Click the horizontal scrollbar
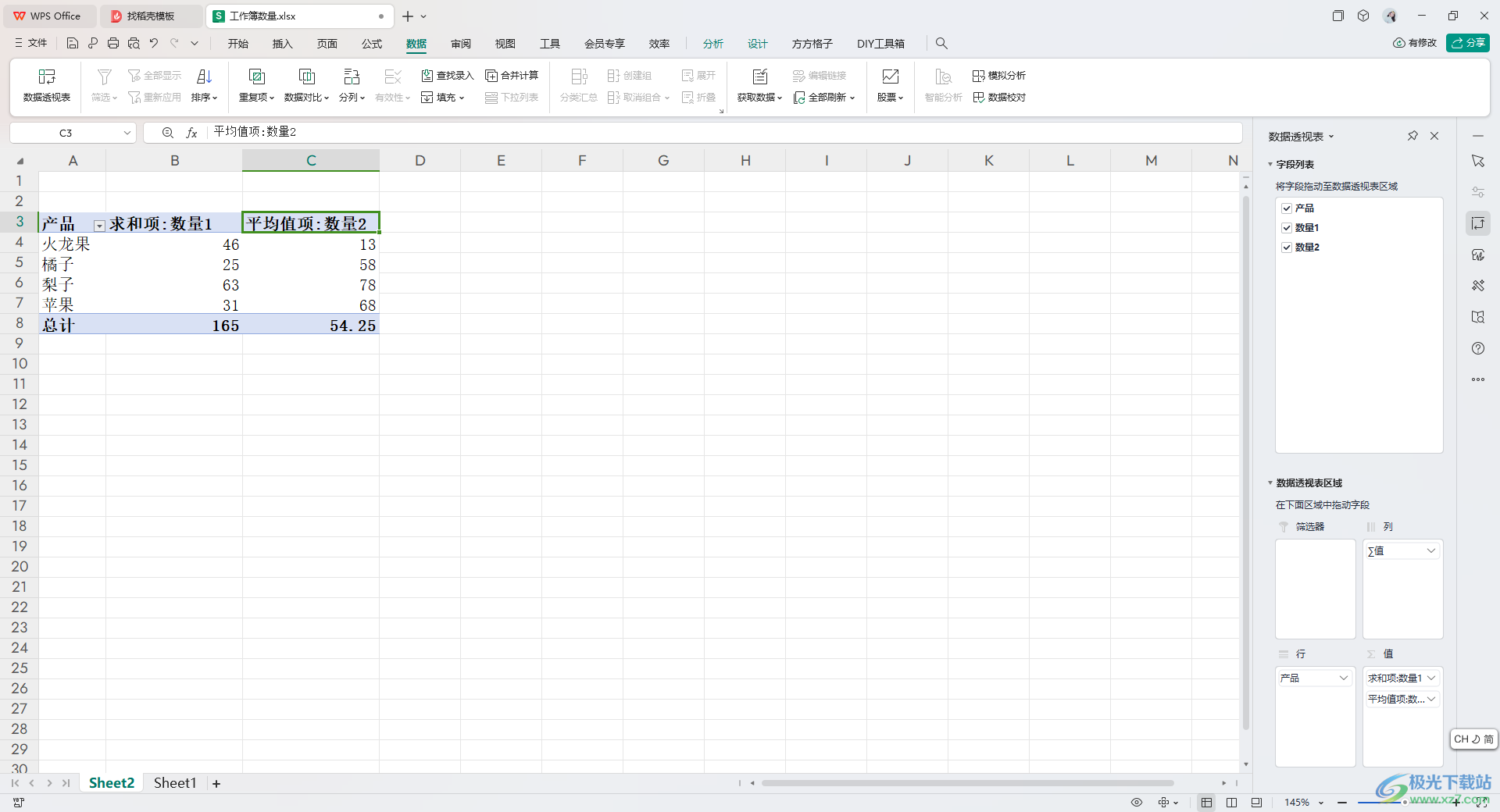Screen dimensions: 1500x812 (x=967, y=783)
